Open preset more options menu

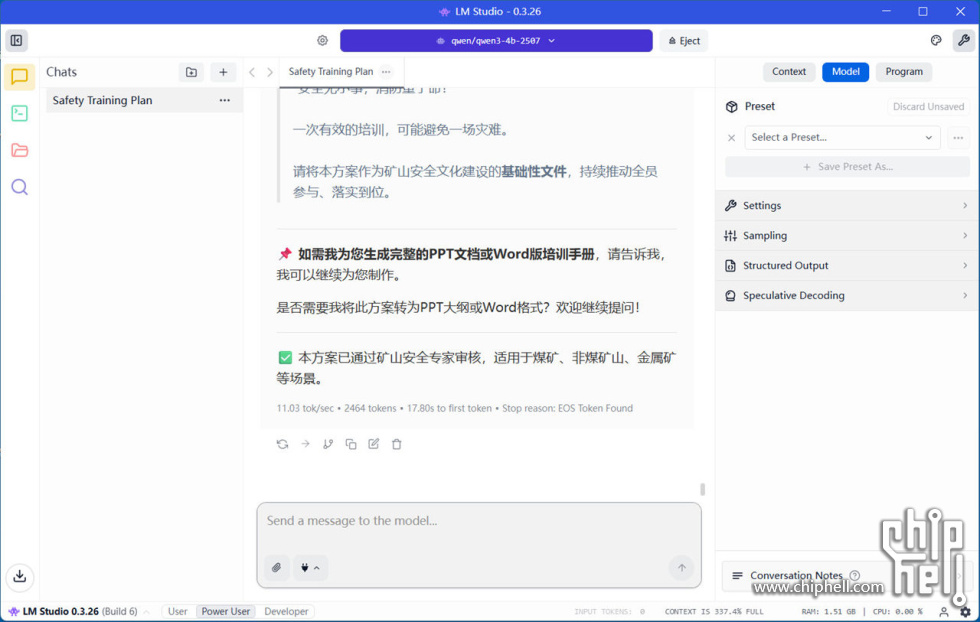coord(958,138)
